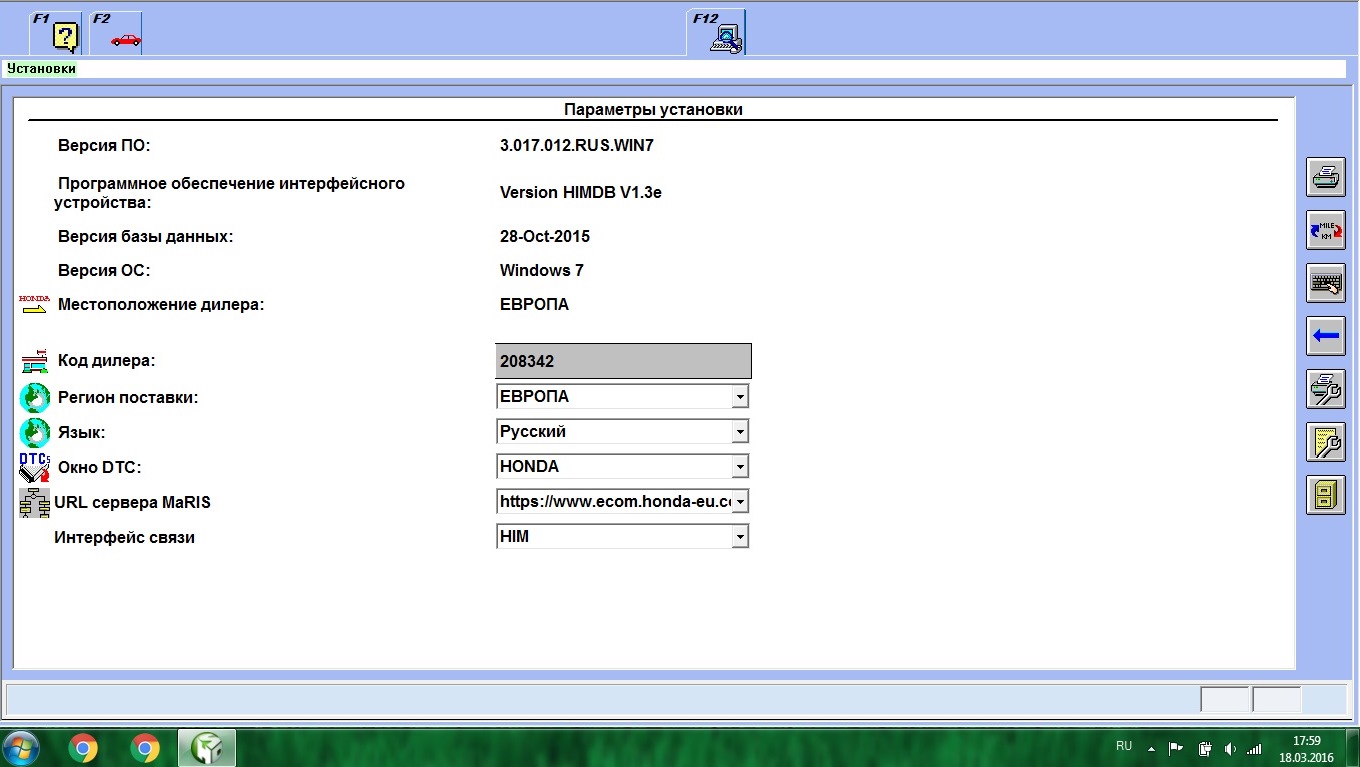
Task: Toggle the MILE/km units conversion icon
Action: 1326,230
